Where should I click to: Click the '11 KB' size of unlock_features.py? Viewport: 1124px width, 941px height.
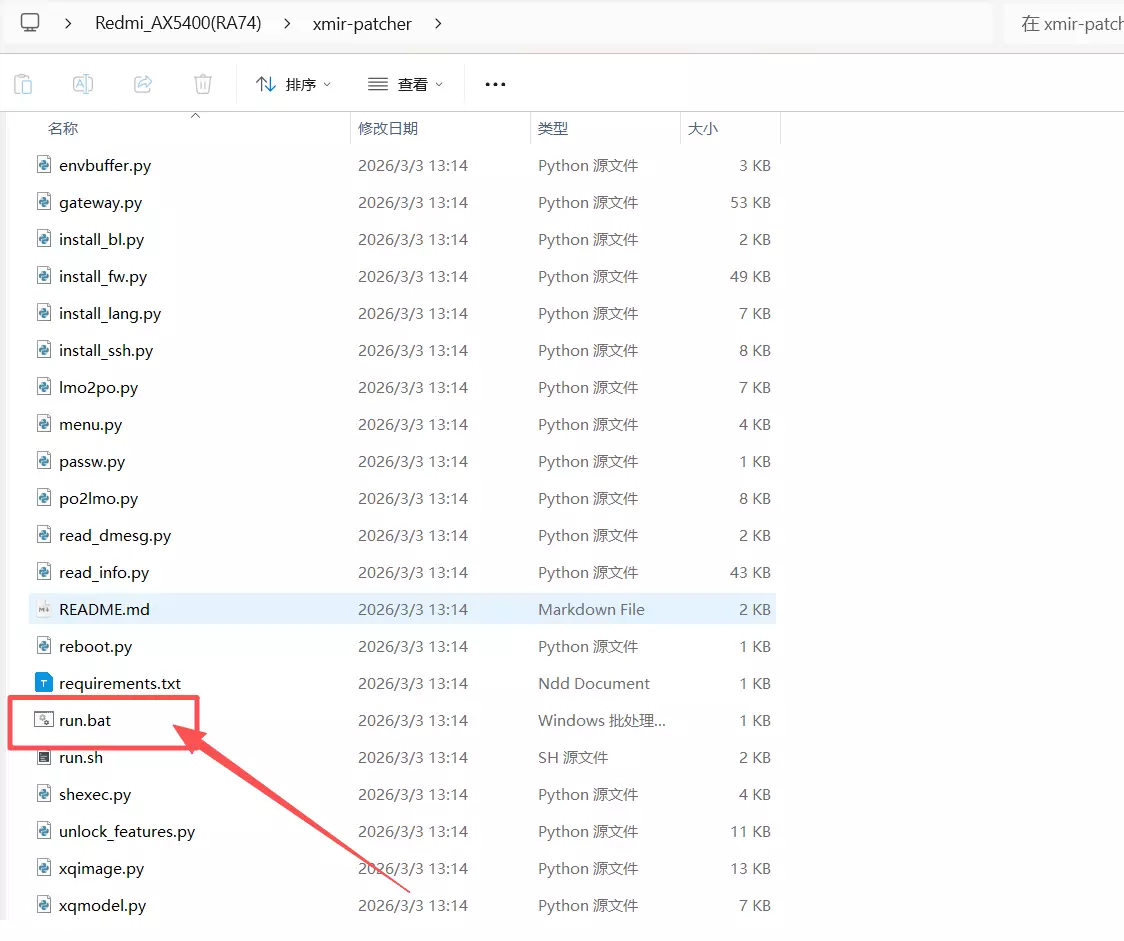[751, 831]
